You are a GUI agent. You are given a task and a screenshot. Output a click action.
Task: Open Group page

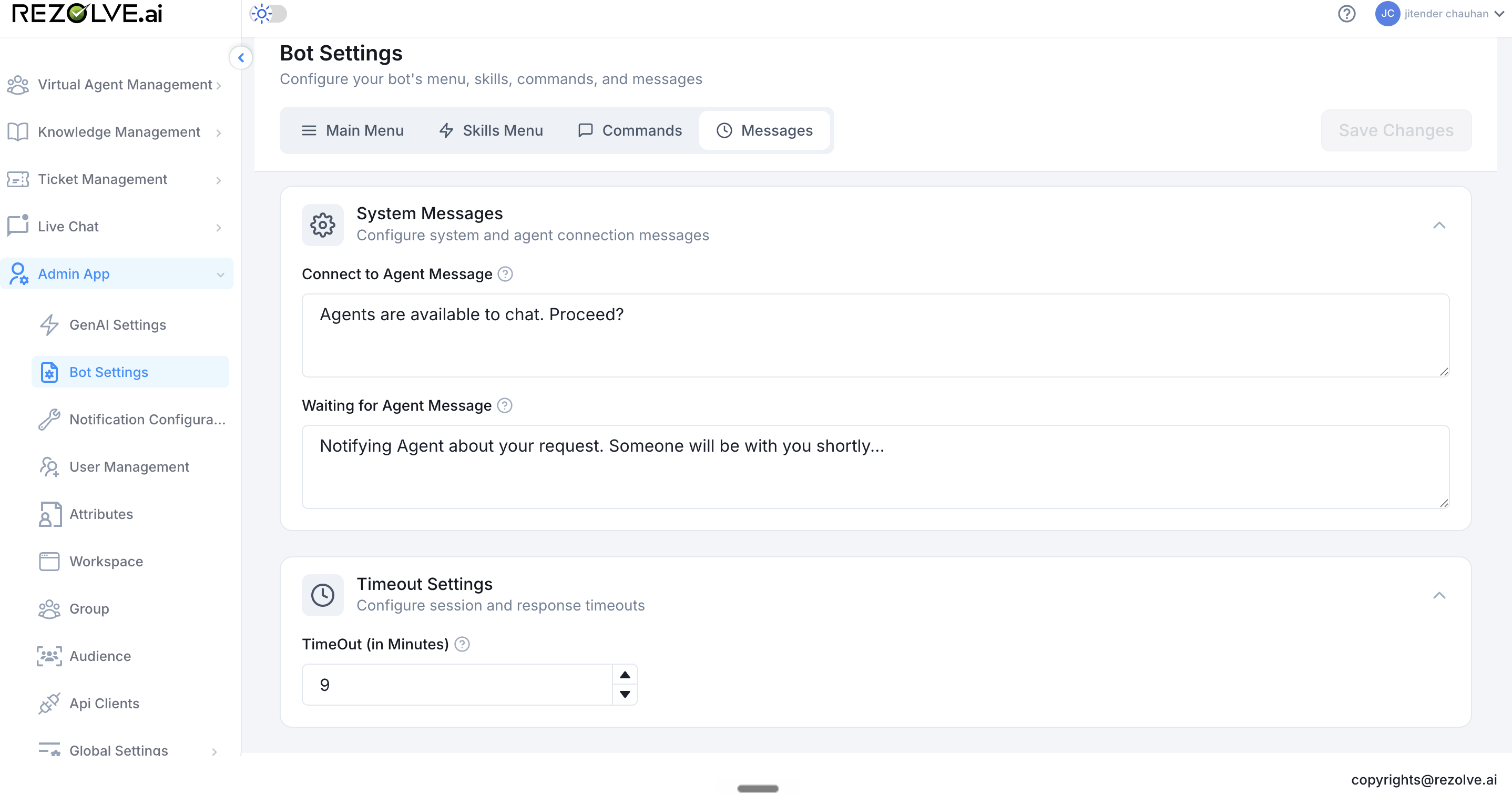click(89, 609)
